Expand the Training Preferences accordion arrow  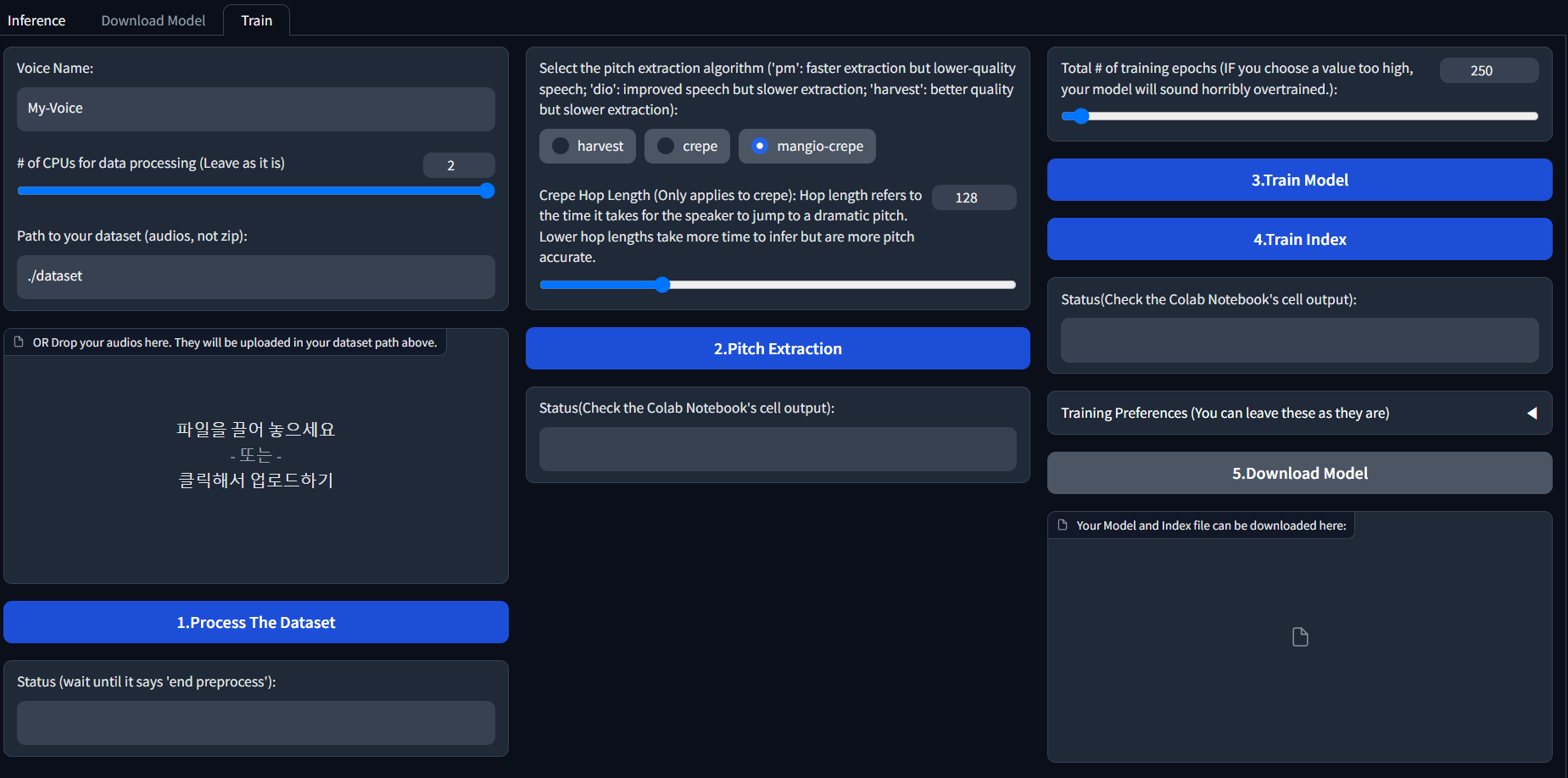[1532, 414]
